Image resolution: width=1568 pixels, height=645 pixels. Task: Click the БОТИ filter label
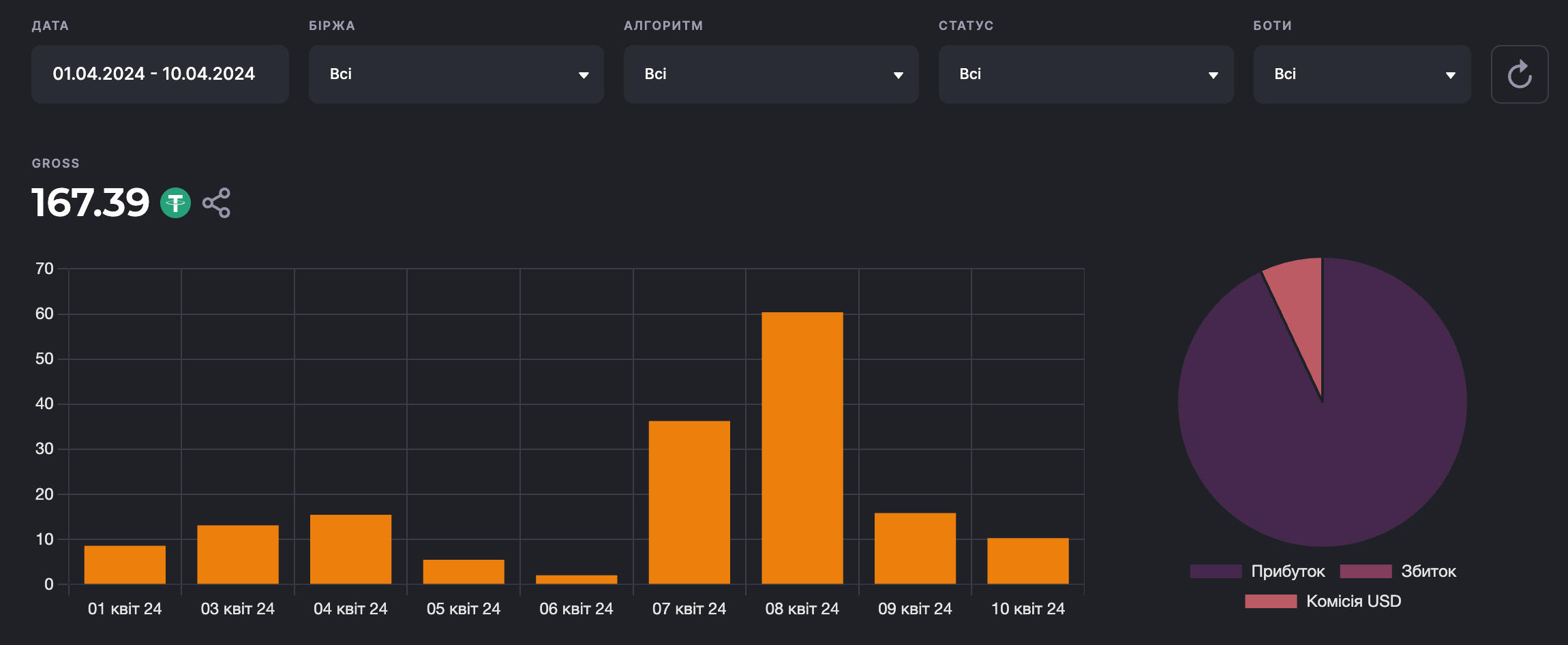click(1273, 26)
